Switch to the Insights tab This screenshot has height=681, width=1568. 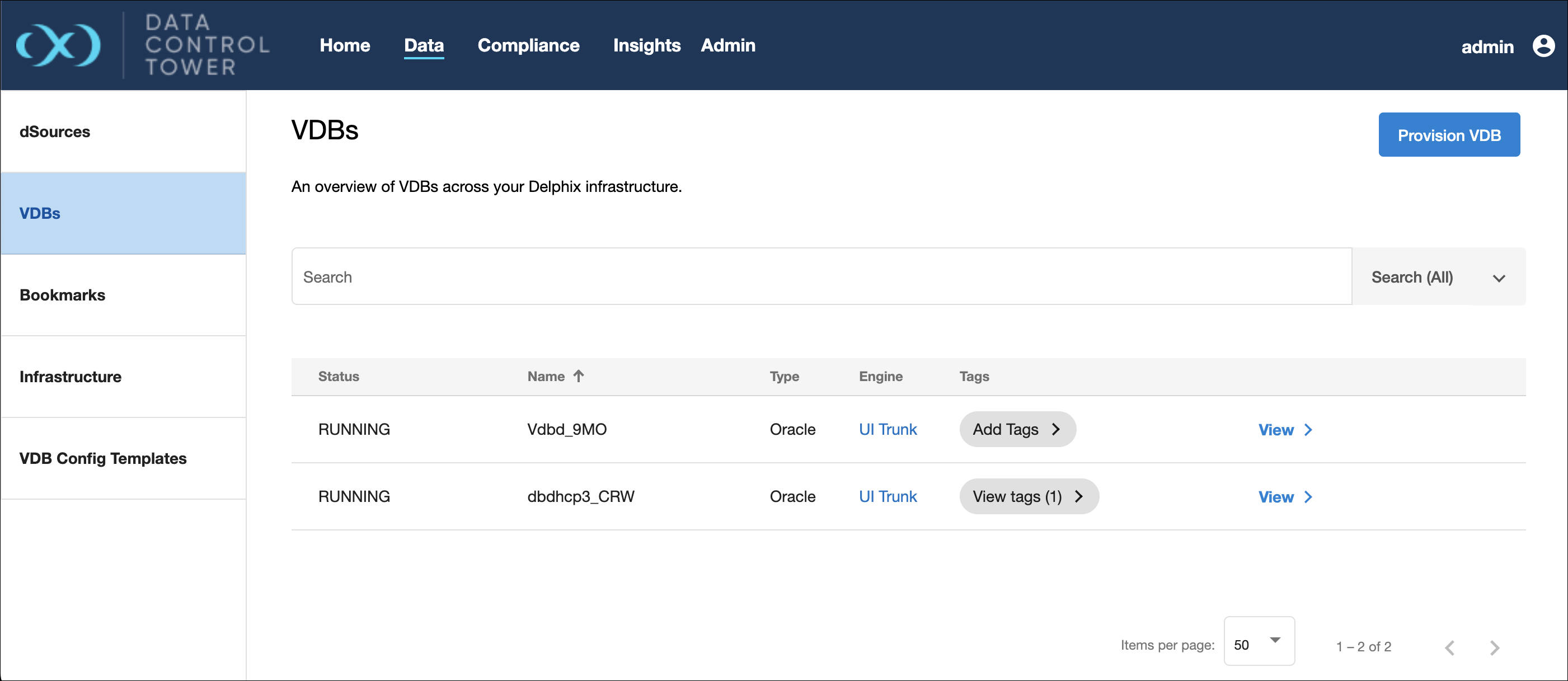(x=646, y=45)
